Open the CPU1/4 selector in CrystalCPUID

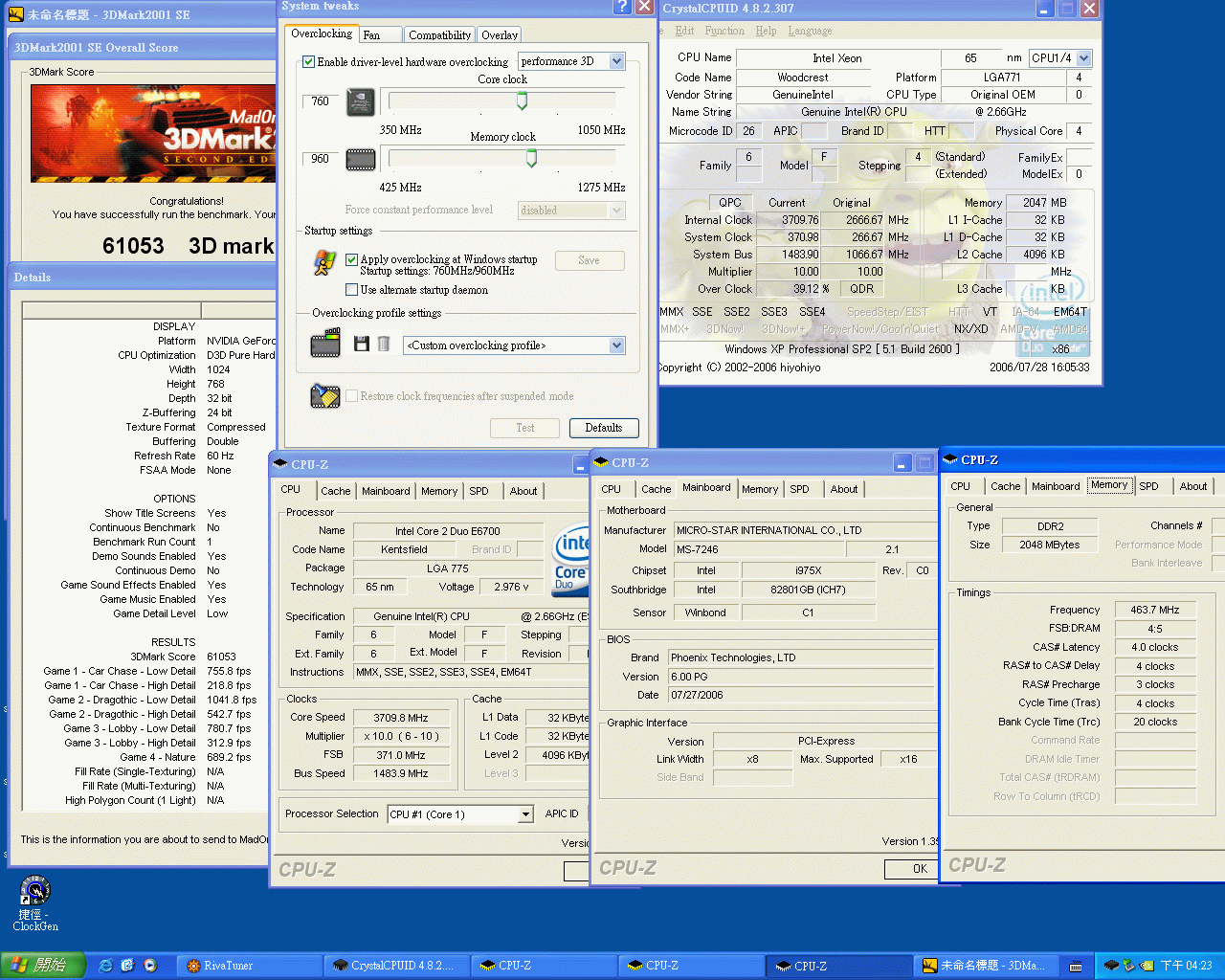tap(1084, 58)
